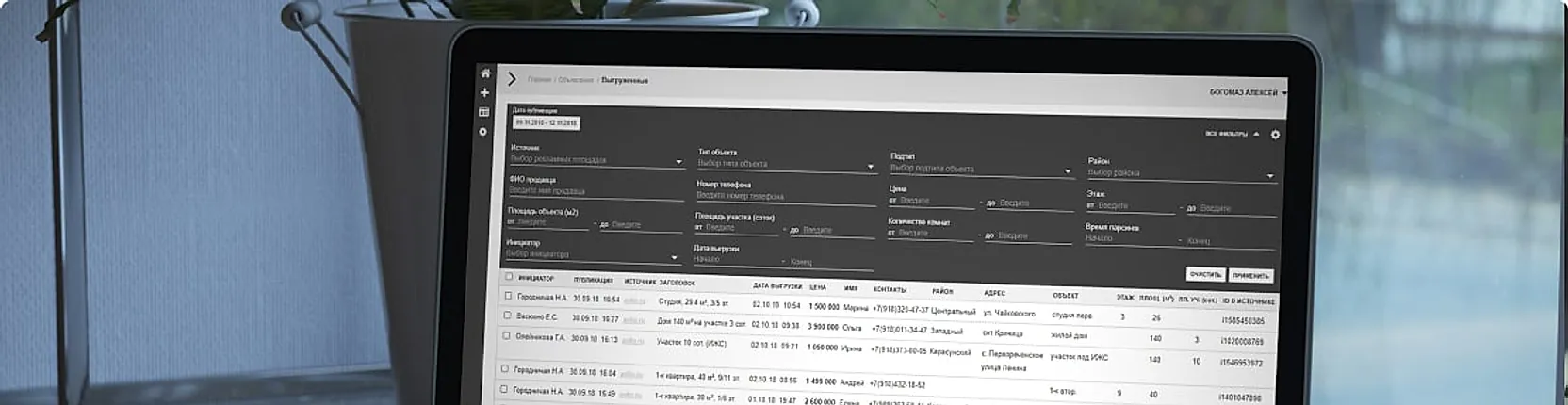1568x405 pixels.
Task: Open the 'Район' dropdown
Action: [1182, 173]
